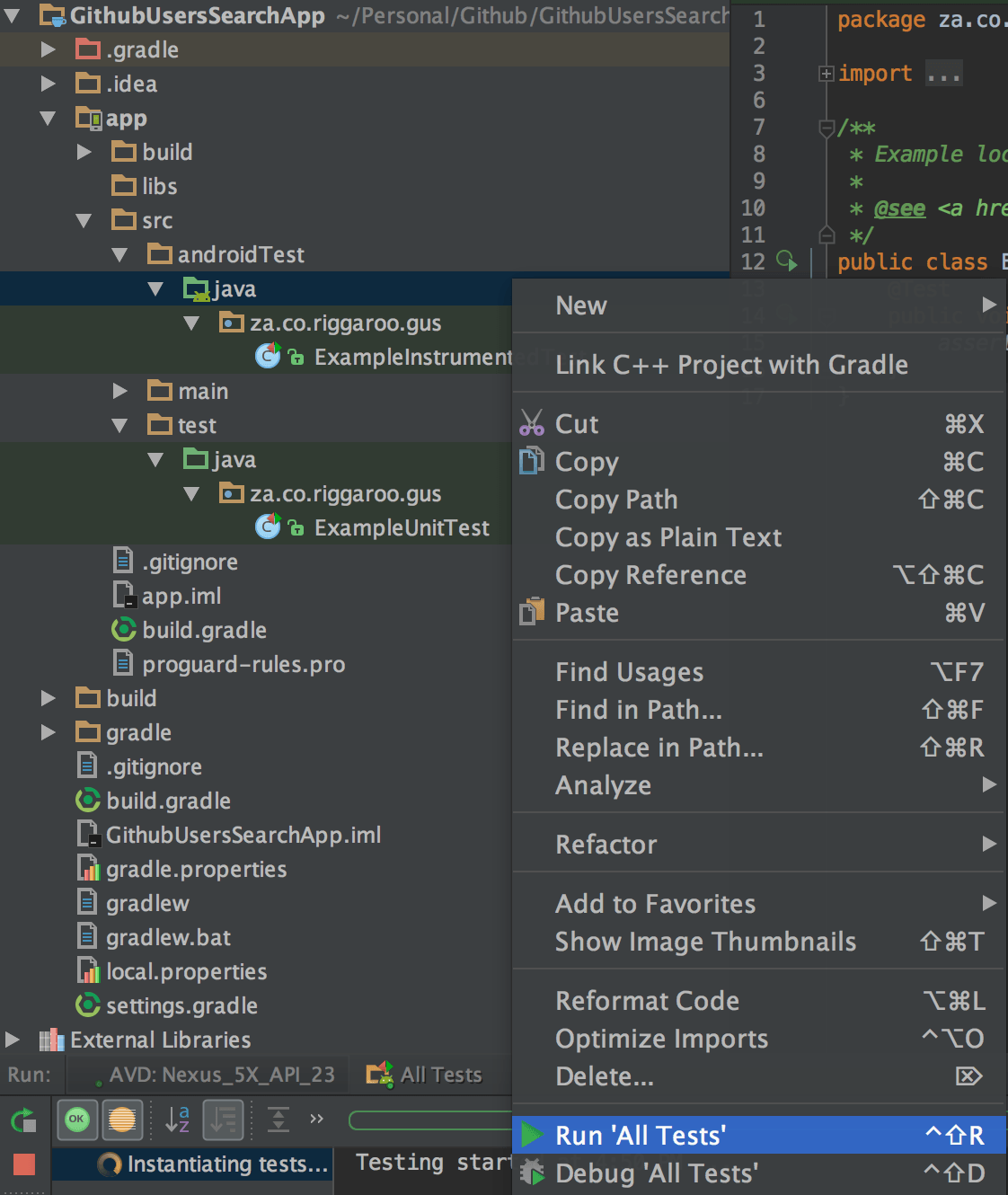Open the Refactor submenu
The image size is (1008, 1195).
click(606, 844)
